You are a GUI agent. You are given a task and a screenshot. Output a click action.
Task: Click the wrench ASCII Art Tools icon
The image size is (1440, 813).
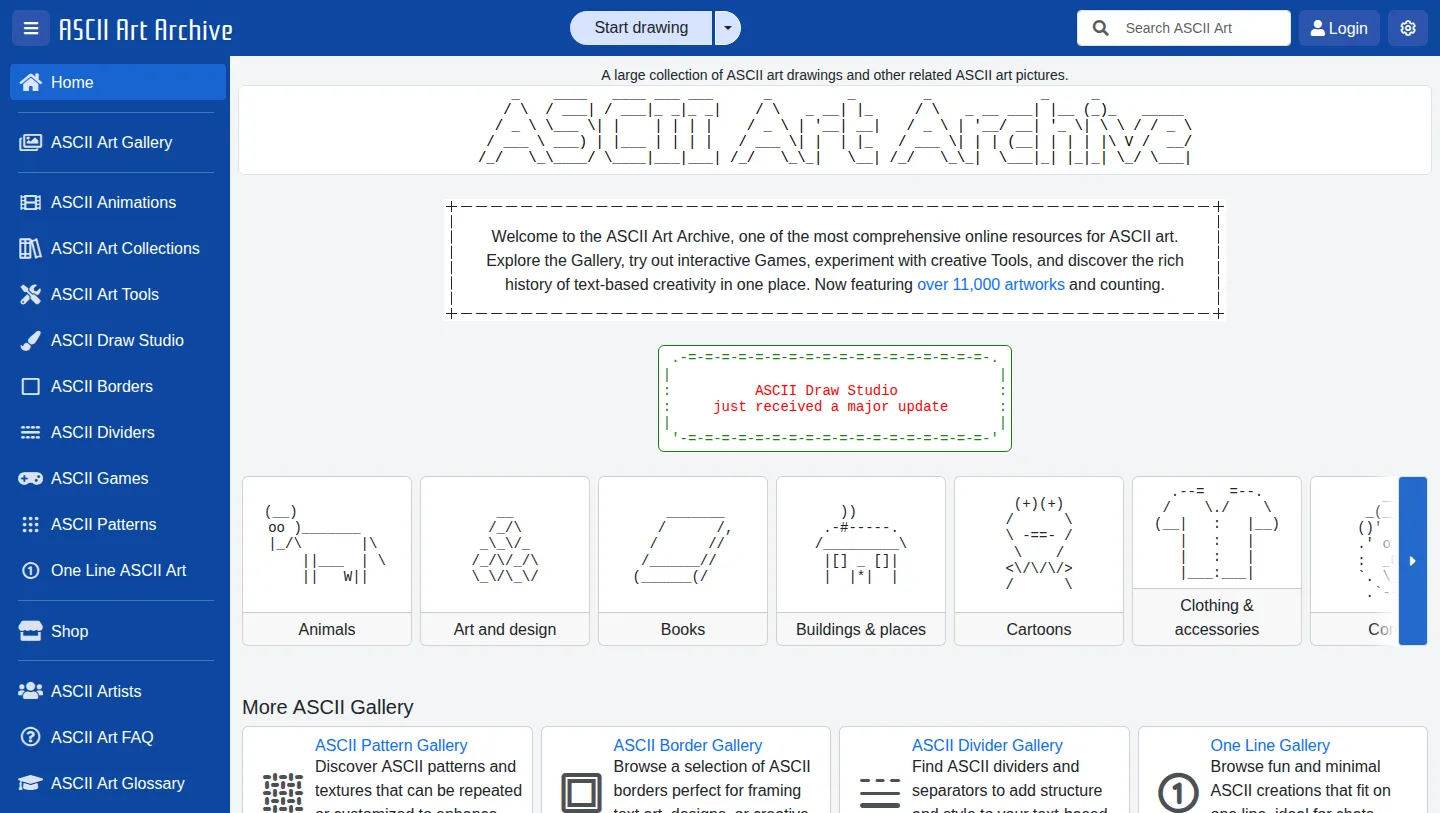[x=31, y=294]
